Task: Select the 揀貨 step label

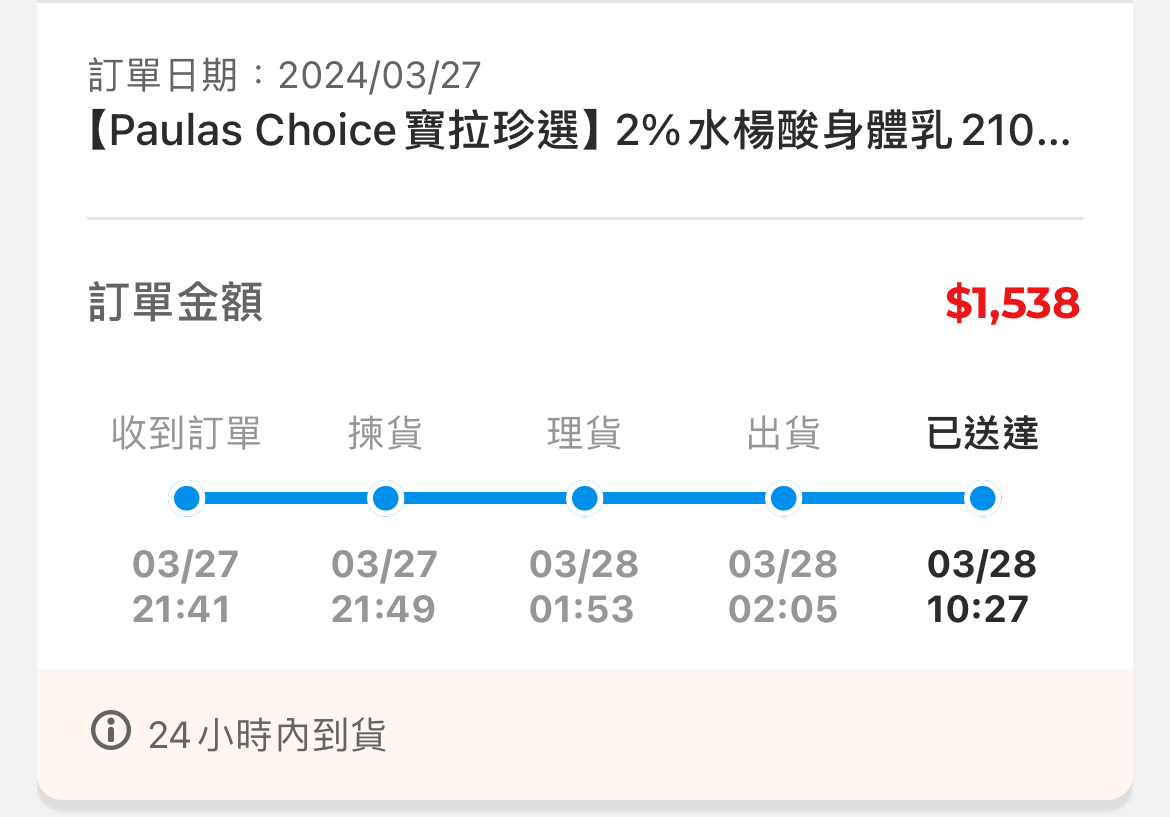Action: pyautogui.click(x=385, y=434)
